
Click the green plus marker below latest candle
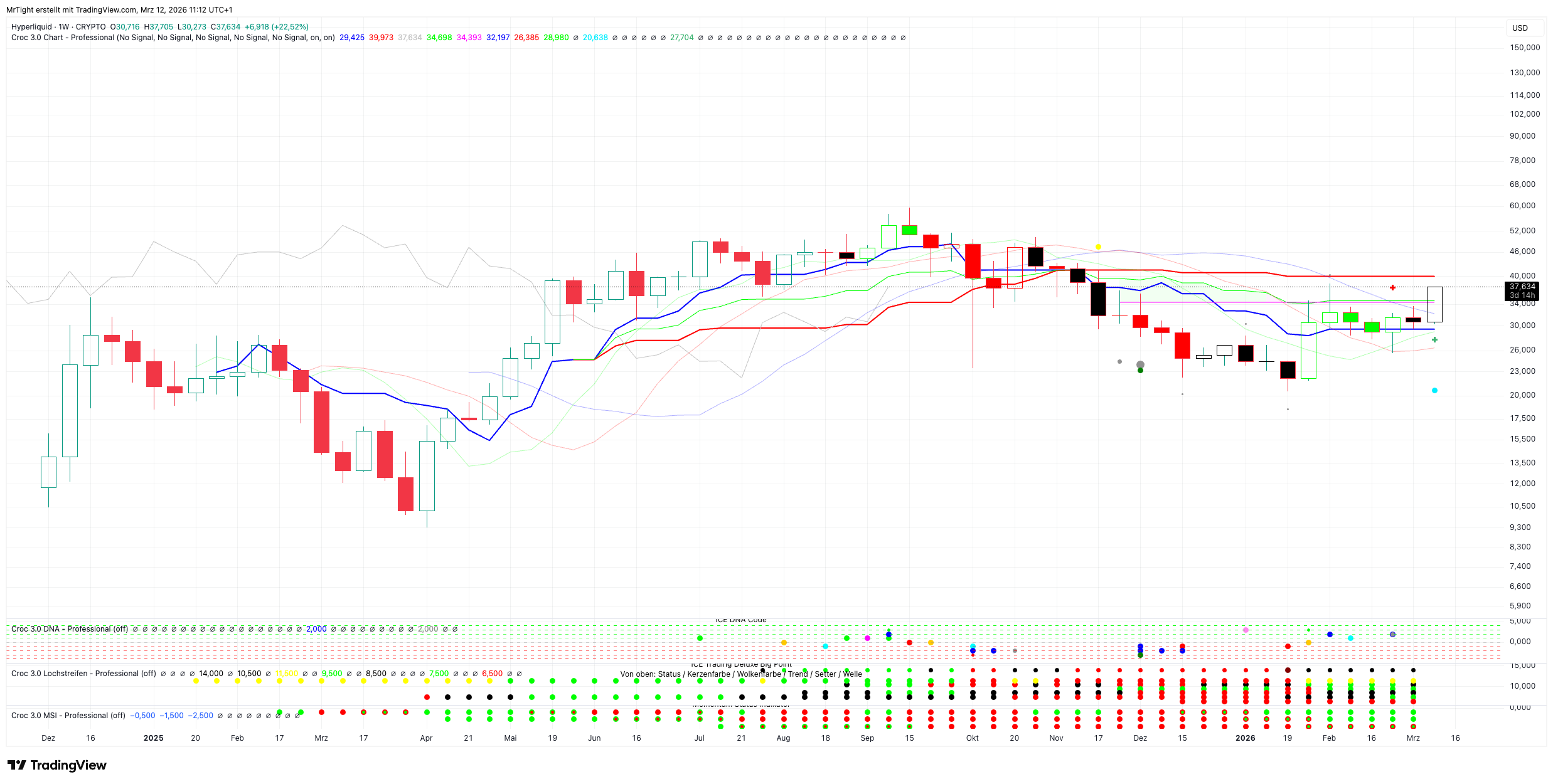pyautogui.click(x=1434, y=339)
